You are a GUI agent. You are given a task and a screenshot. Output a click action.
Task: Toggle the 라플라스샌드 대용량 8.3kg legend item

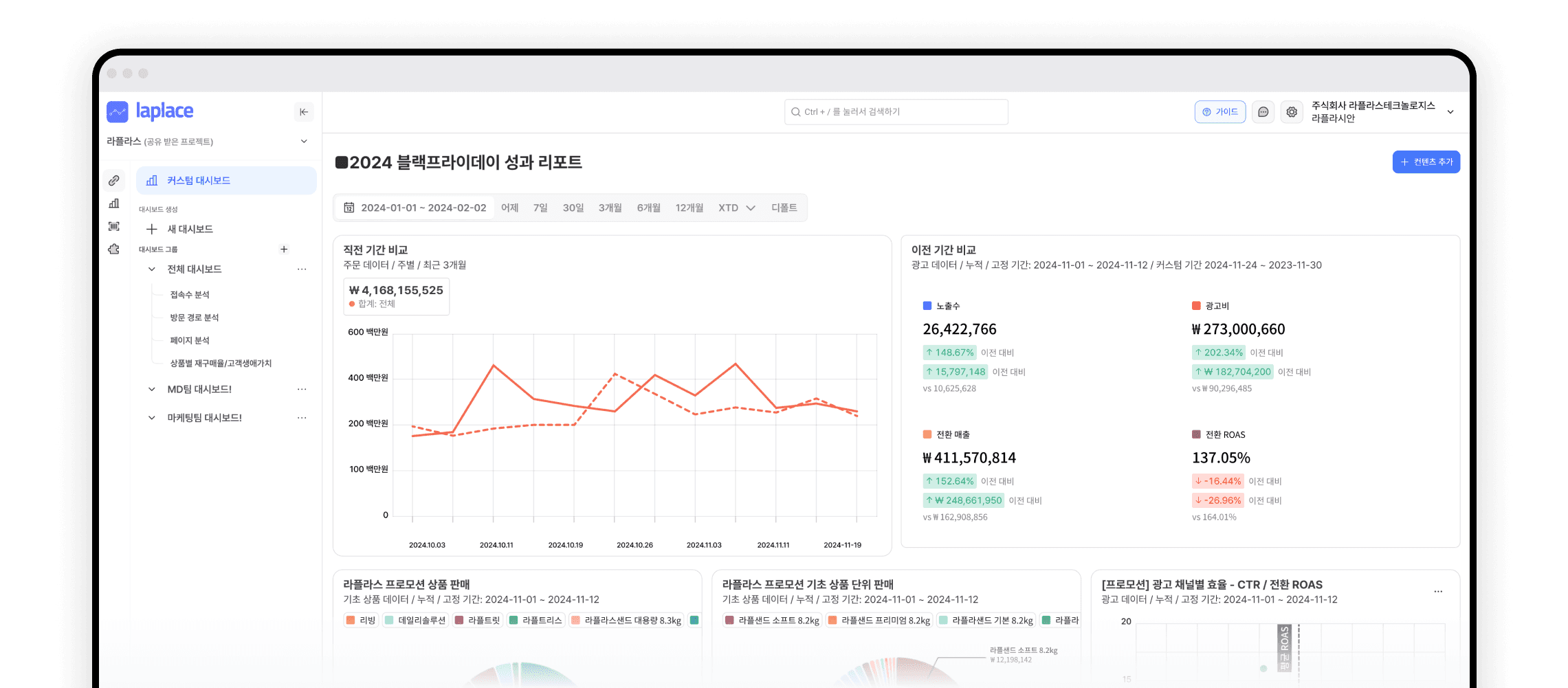click(626, 620)
